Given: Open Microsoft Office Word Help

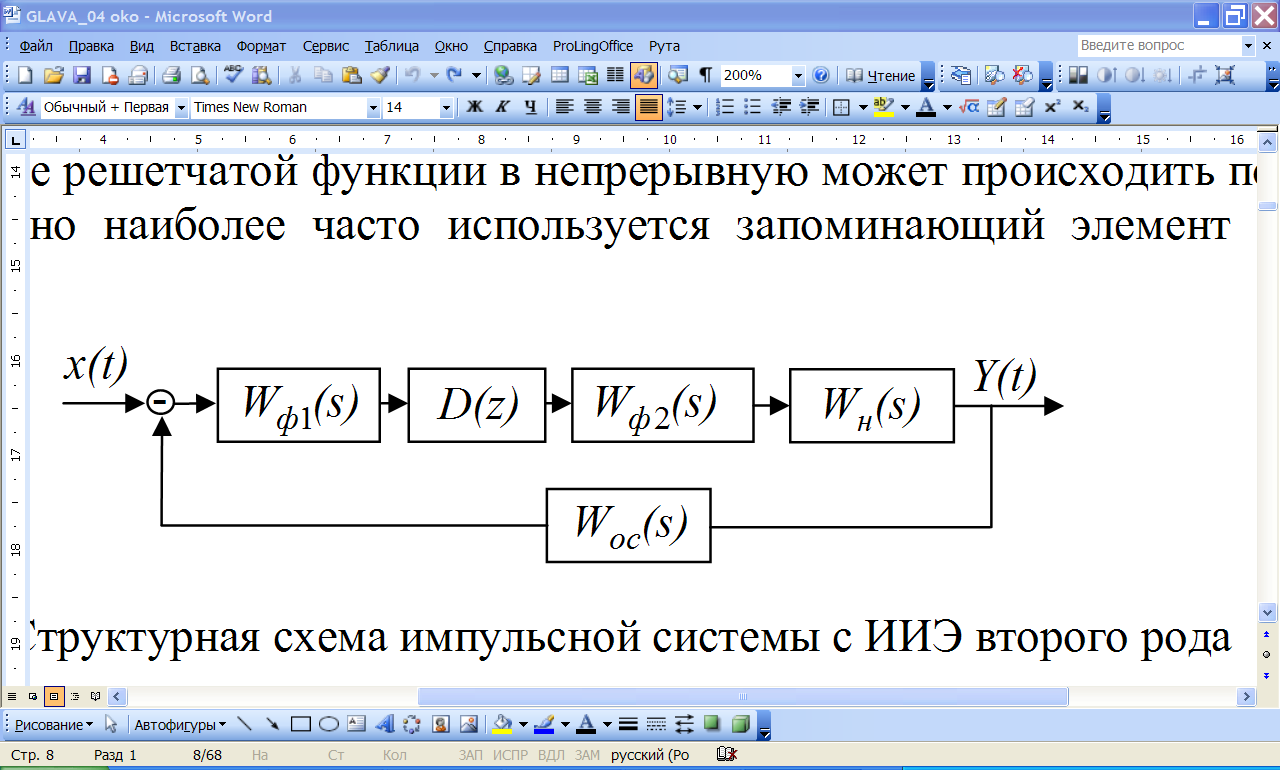Looking at the screenshot, I should click(x=821, y=75).
